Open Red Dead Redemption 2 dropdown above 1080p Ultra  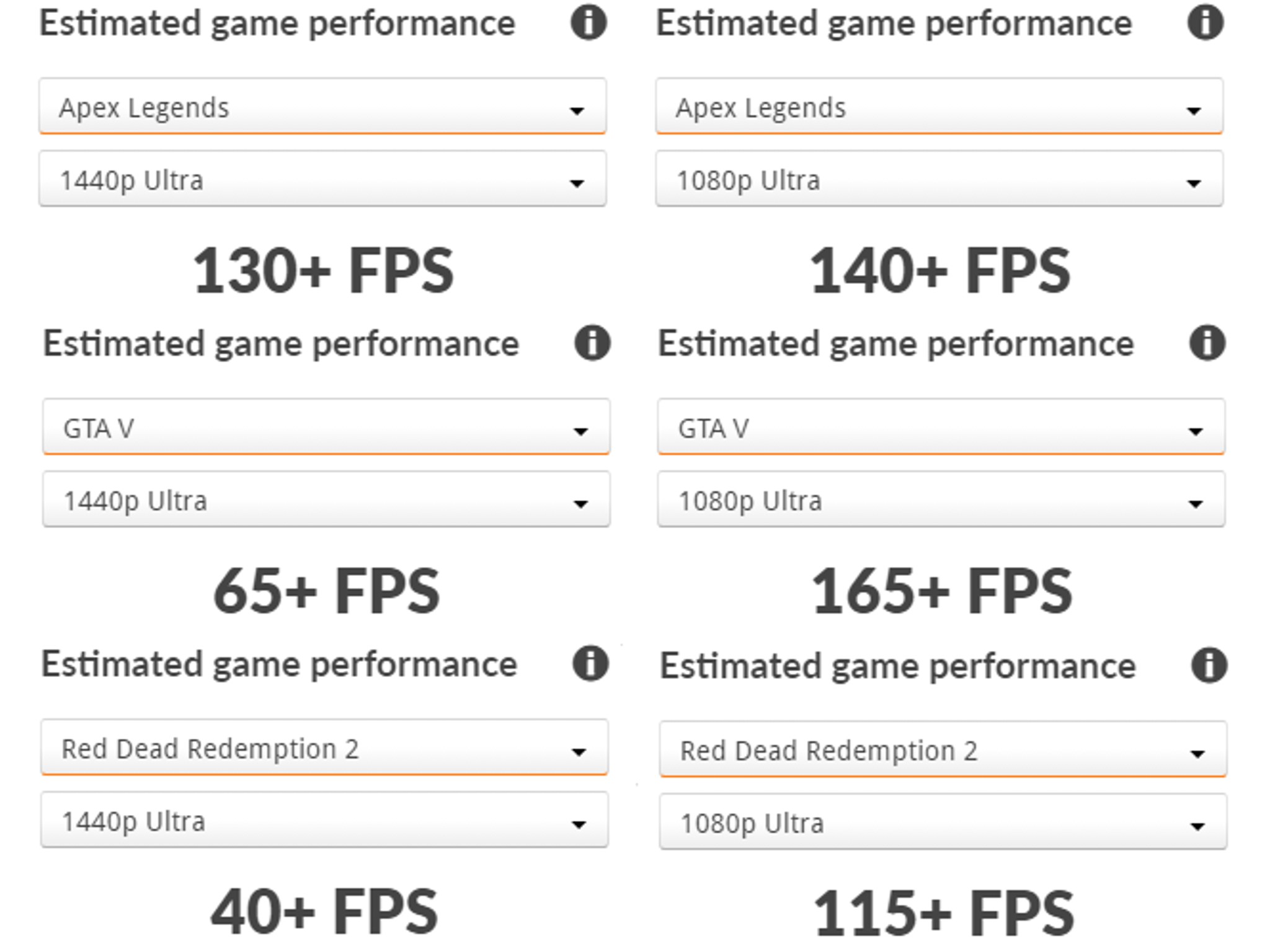tap(943, 749)
